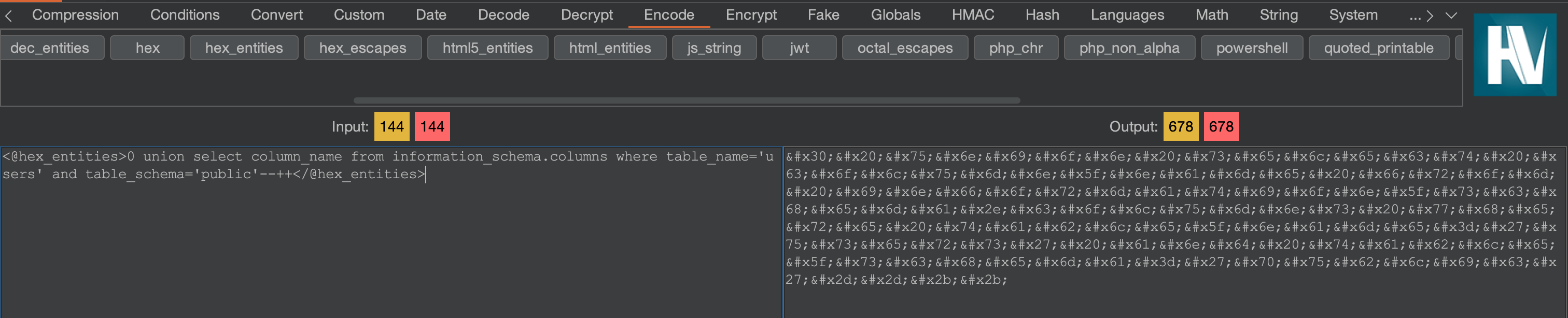This screenshot has height=318, width=1568.
Task: Click the horizontal scrollbar under tag buttons
Action: point(686,100)
